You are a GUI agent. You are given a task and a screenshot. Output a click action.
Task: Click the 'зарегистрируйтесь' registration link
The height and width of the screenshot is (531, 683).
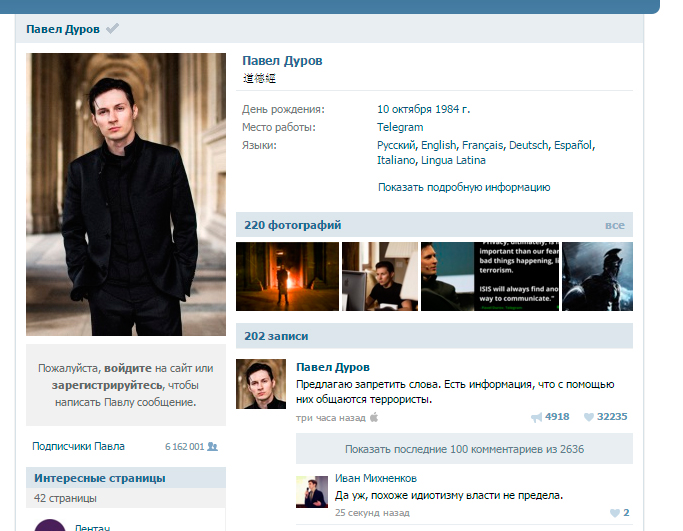[x=107, y=386]
